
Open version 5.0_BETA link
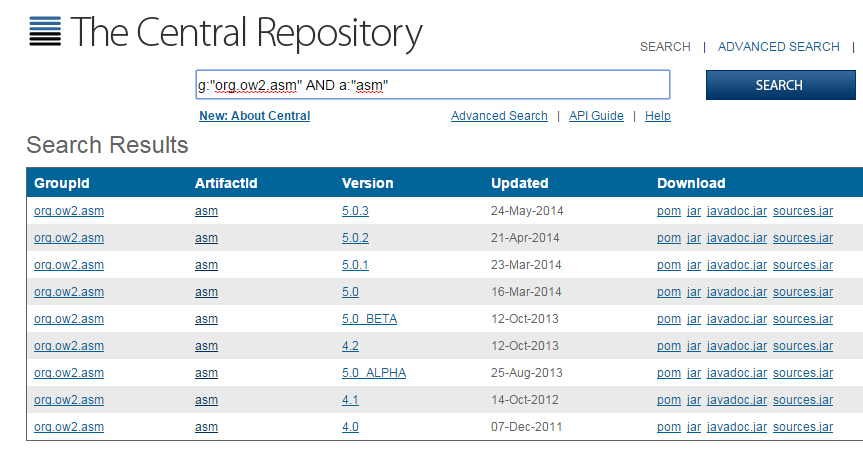(x=369, y=319)
